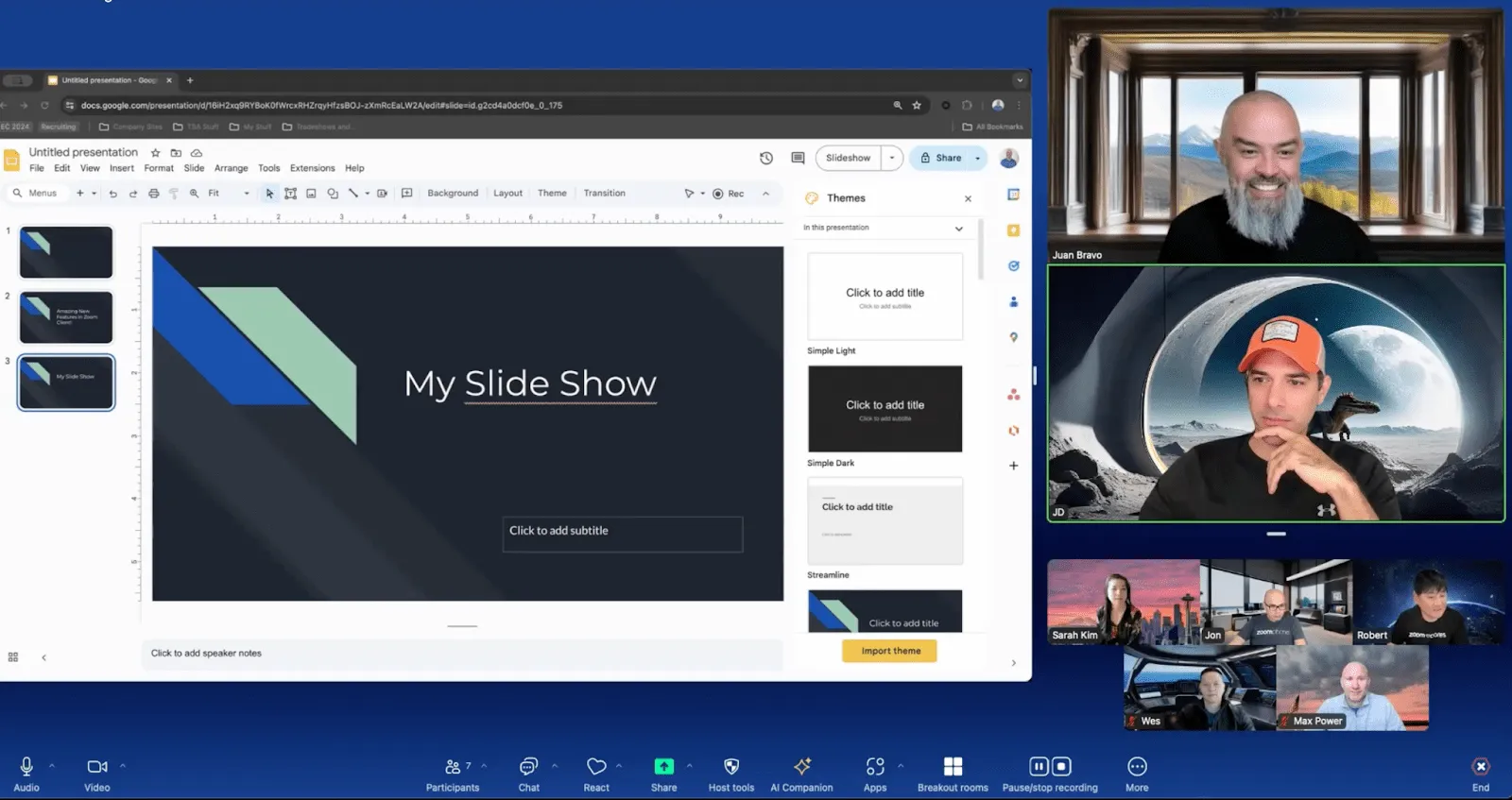Click the Move to folder icon
The width and height of the screenshot is (1512, 800).
[x=176, y=153]
